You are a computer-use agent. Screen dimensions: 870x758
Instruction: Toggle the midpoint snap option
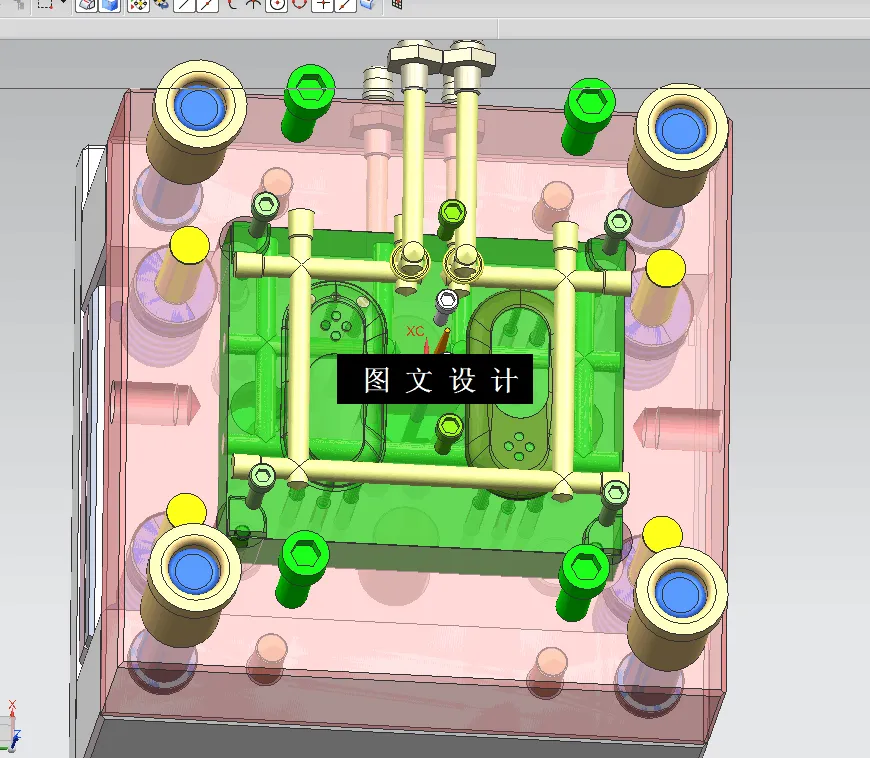pyautogui.click(x=205, y=7)
